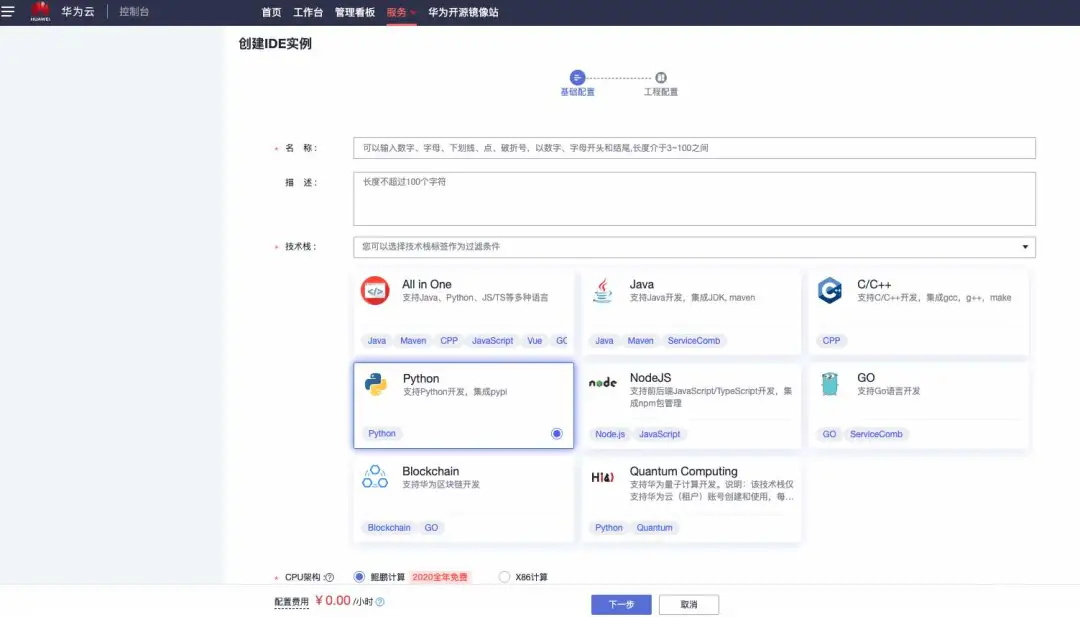The height and width of the screenshot is (617, 1080).
Task: Select the 鲲鹏计算 radio button
Action: click(359, 577)
